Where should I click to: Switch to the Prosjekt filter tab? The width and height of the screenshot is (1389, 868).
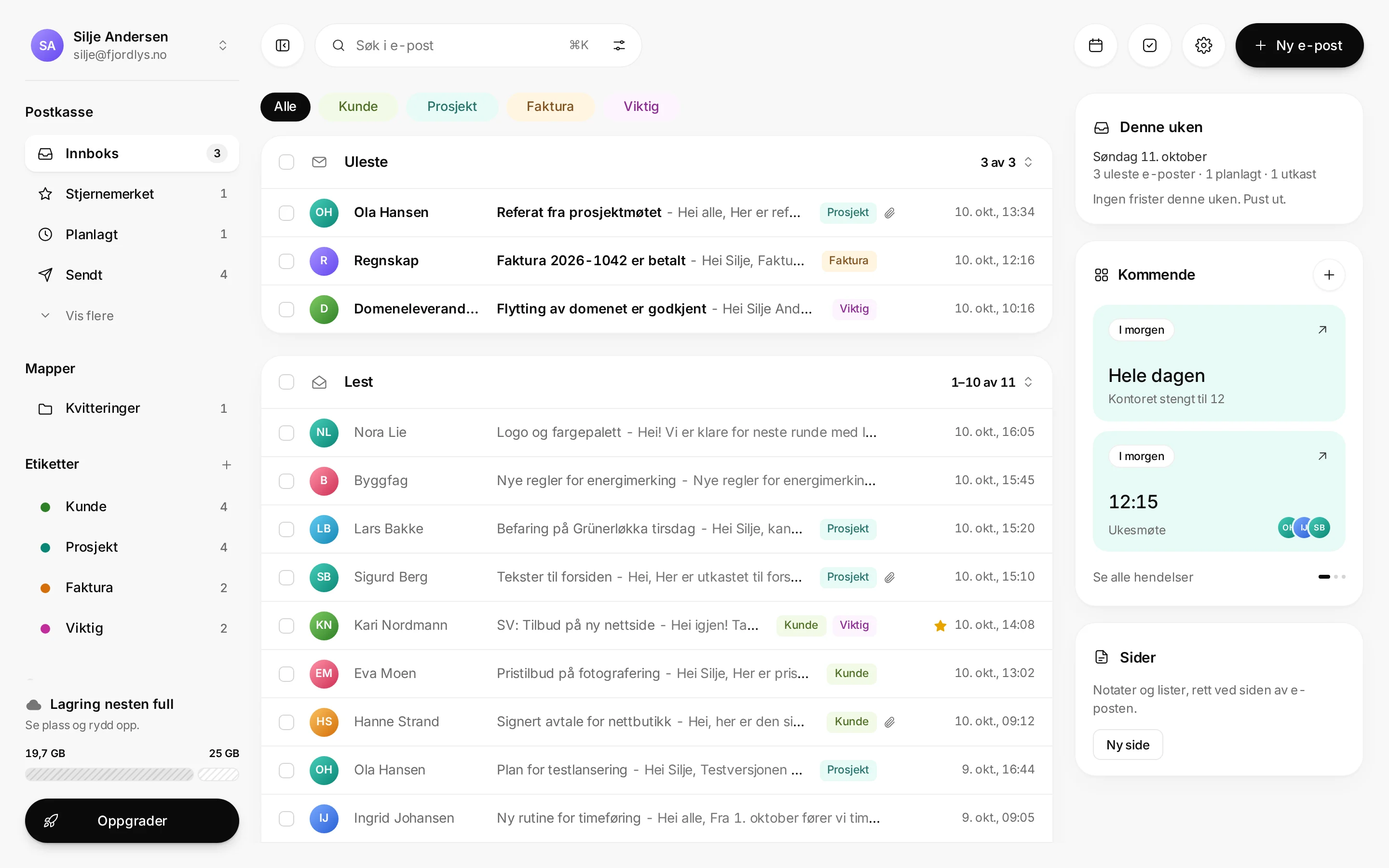[x=452, y=107]
